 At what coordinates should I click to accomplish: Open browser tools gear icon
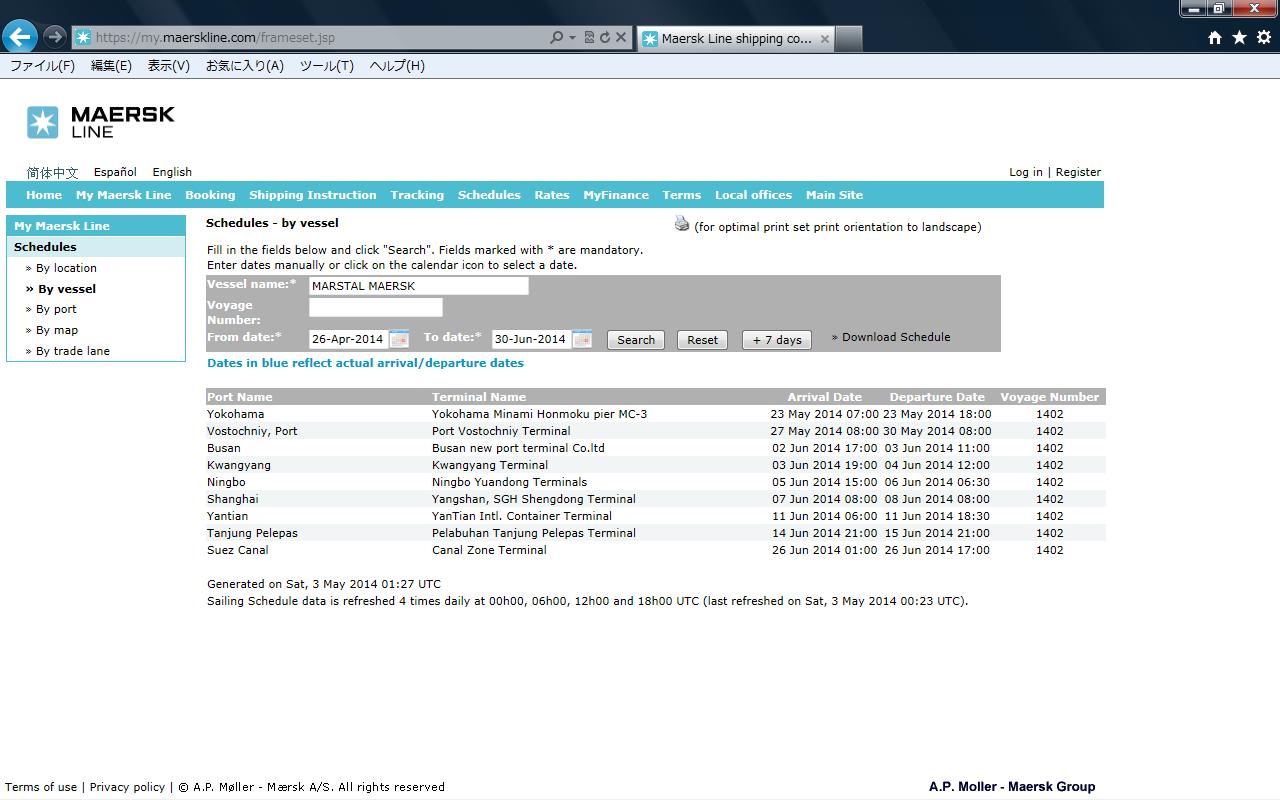tap(1264, 37)
